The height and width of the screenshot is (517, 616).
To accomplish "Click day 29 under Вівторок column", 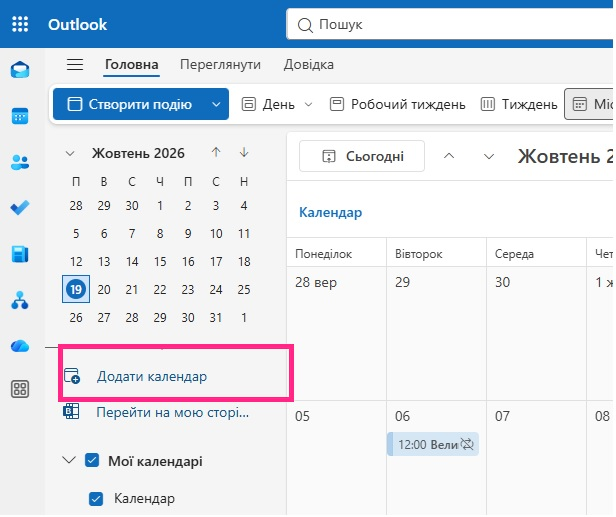I will 436,334.
